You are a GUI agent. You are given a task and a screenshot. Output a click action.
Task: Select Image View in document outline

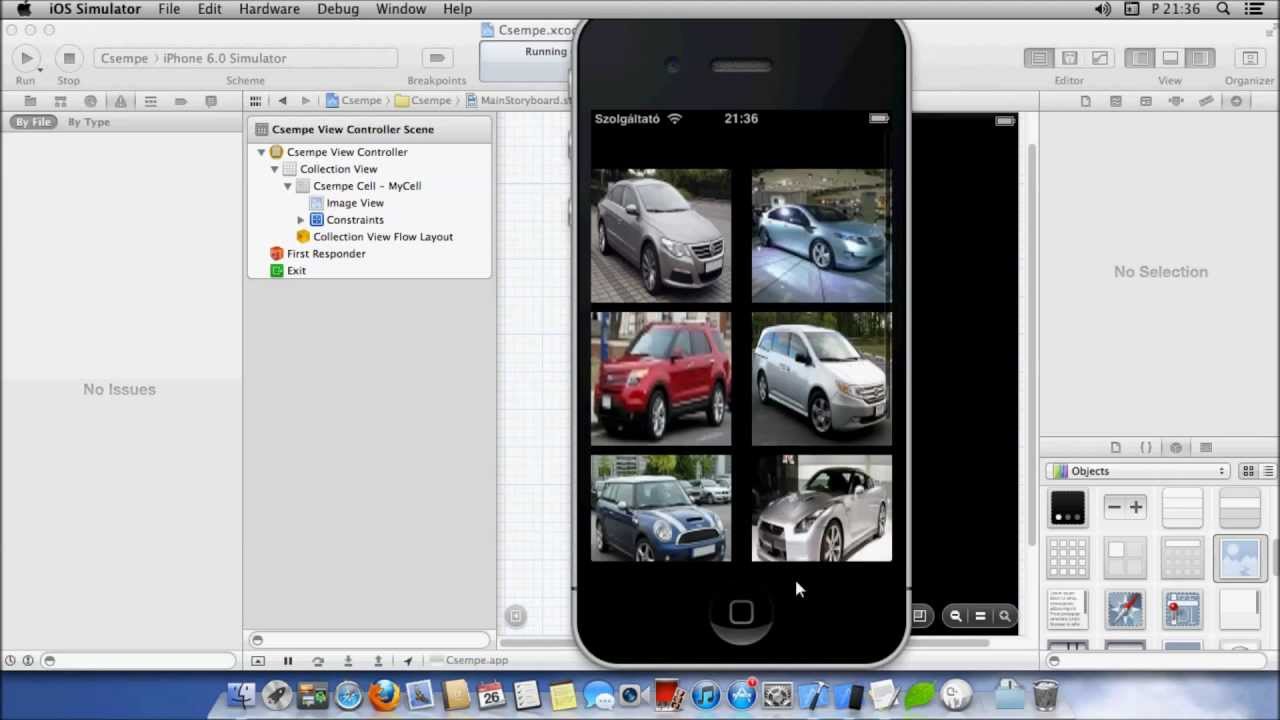tap(347, 203)
